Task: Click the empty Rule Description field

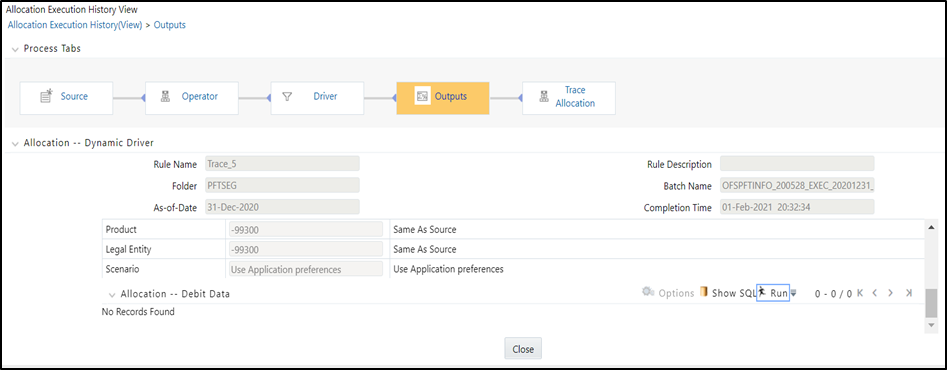Action: click(x=797, y=164)
